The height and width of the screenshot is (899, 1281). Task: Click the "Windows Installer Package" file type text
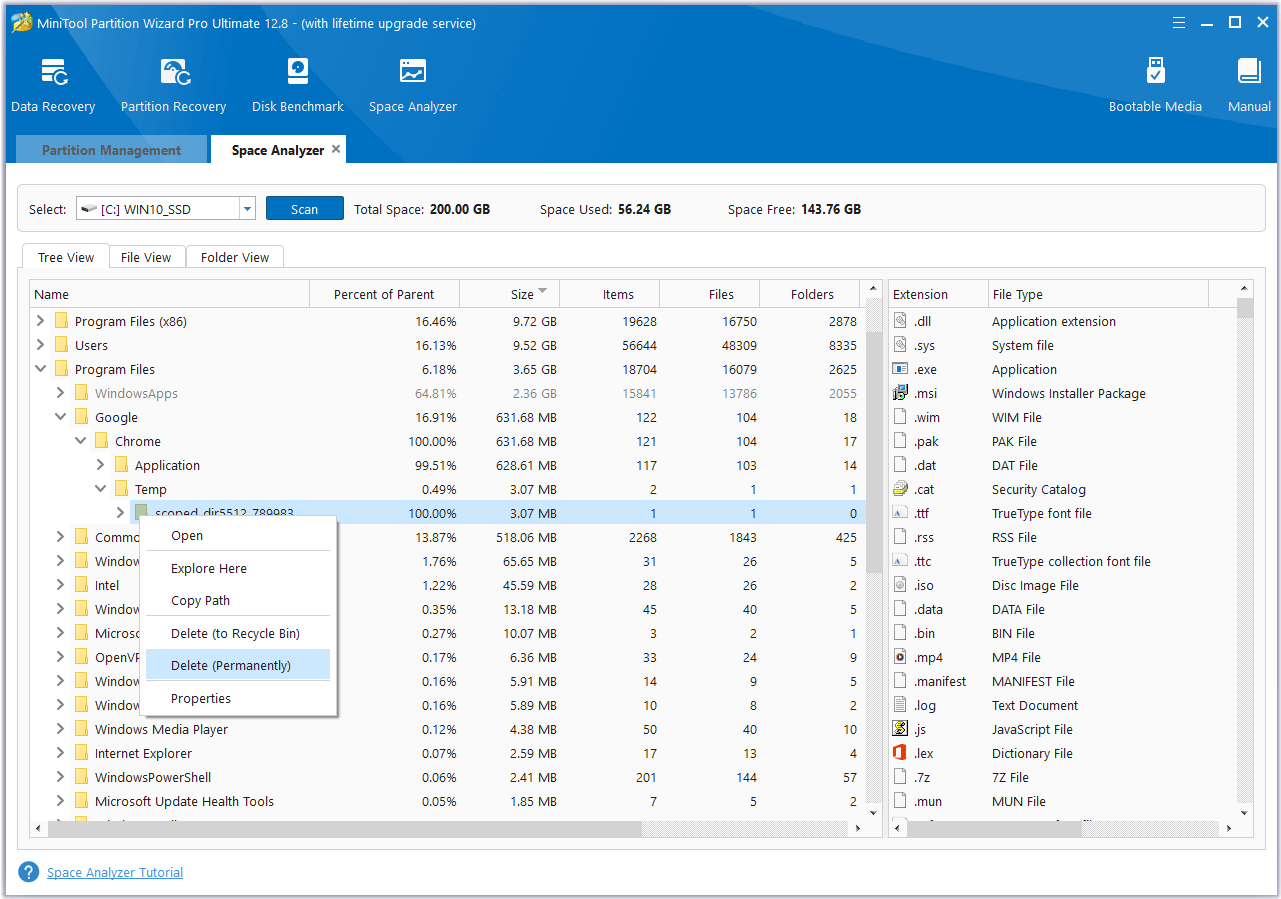[x=1068, y=393]
